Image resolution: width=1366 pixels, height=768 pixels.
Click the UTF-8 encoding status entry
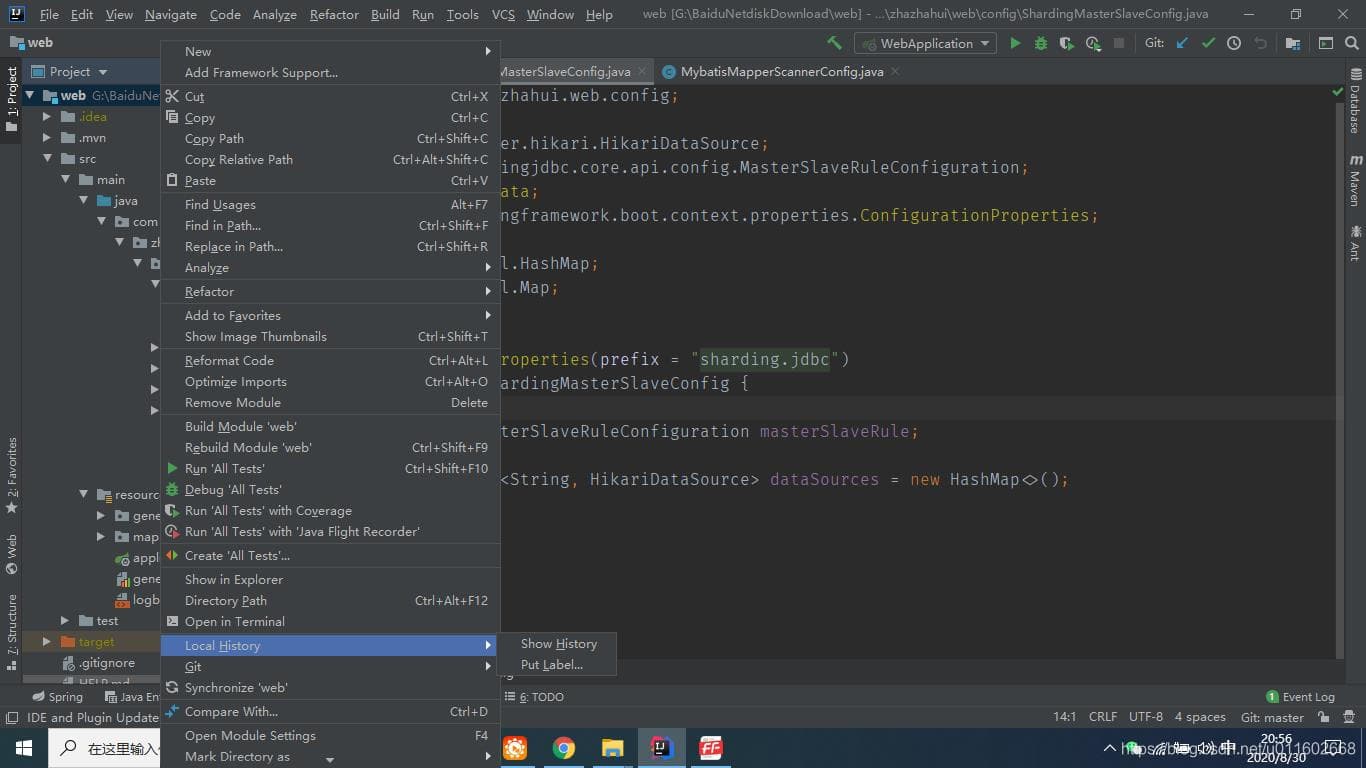(1145, 717)
